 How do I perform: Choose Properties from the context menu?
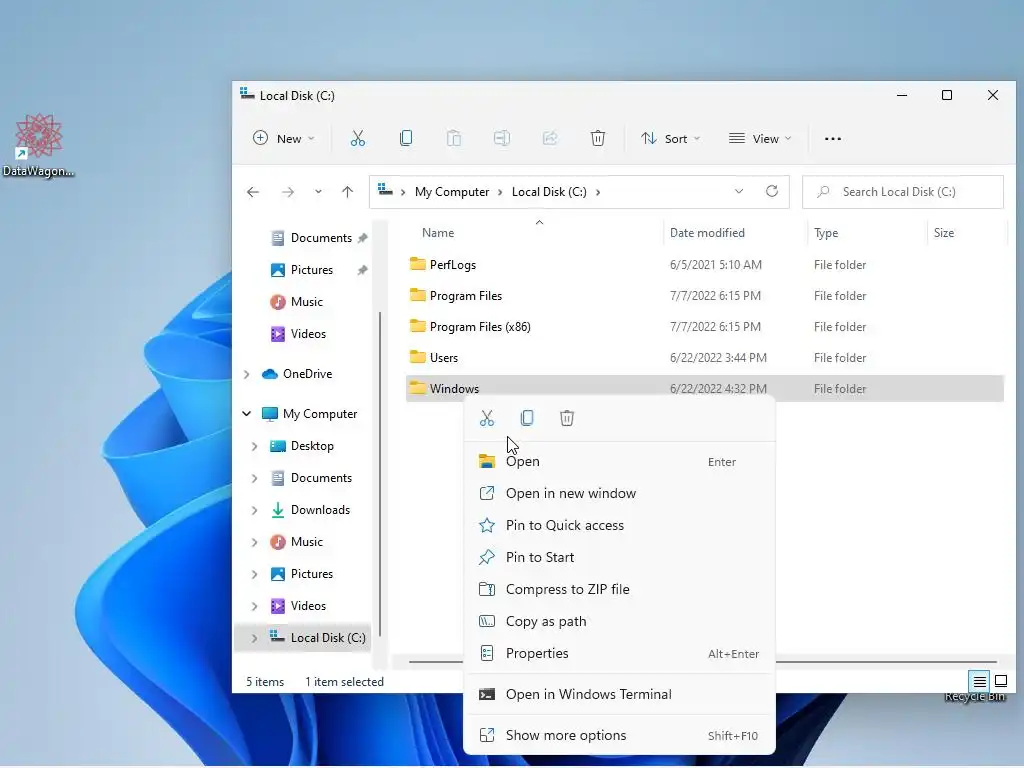coord(619,654)
